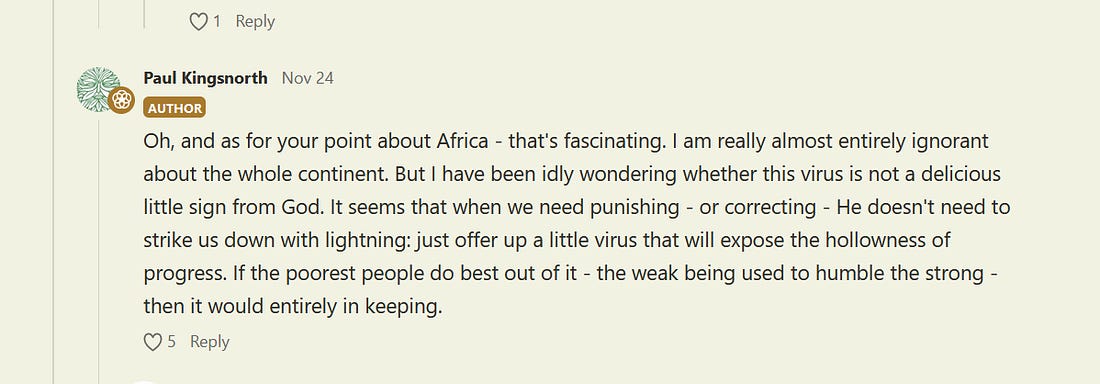Reply to the comment with 1 like
This screenshot has width=1100, height=384.
[255, 22]
